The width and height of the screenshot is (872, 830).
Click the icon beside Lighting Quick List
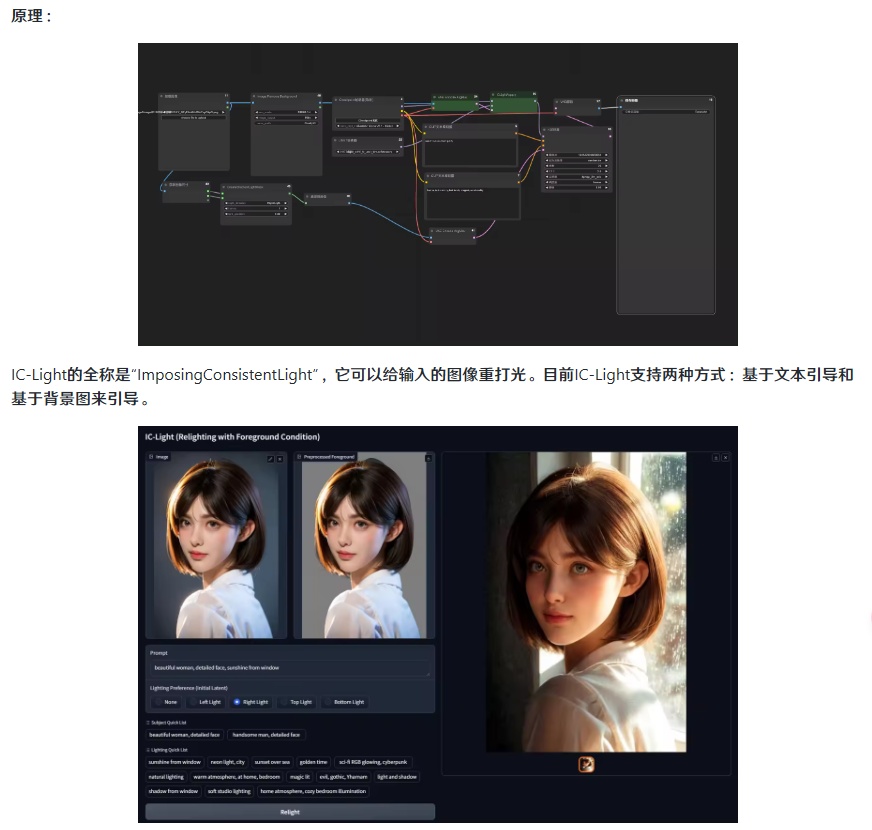tap(148, 750)
